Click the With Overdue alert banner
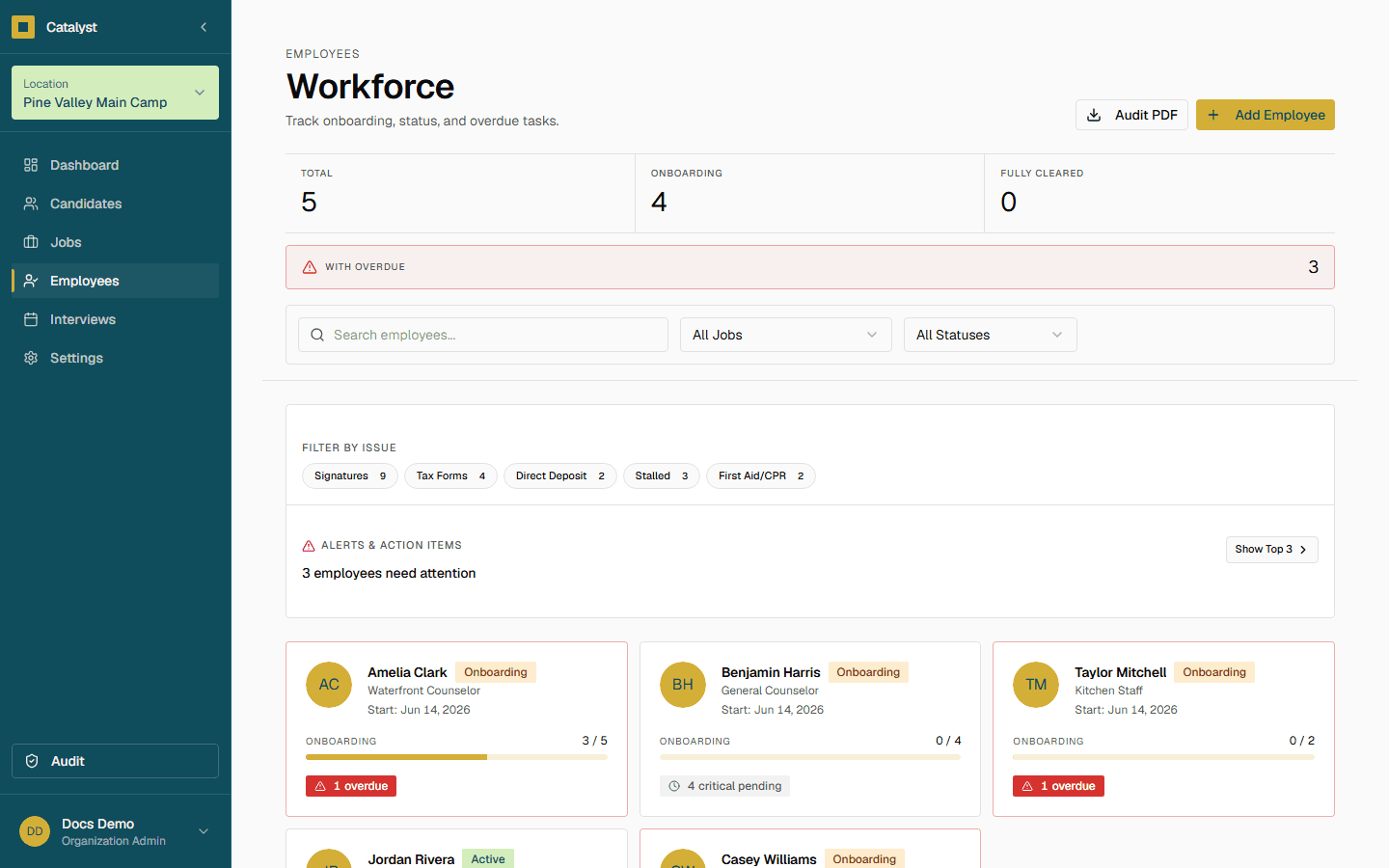 pyautogui.click(x=810, y=267)
